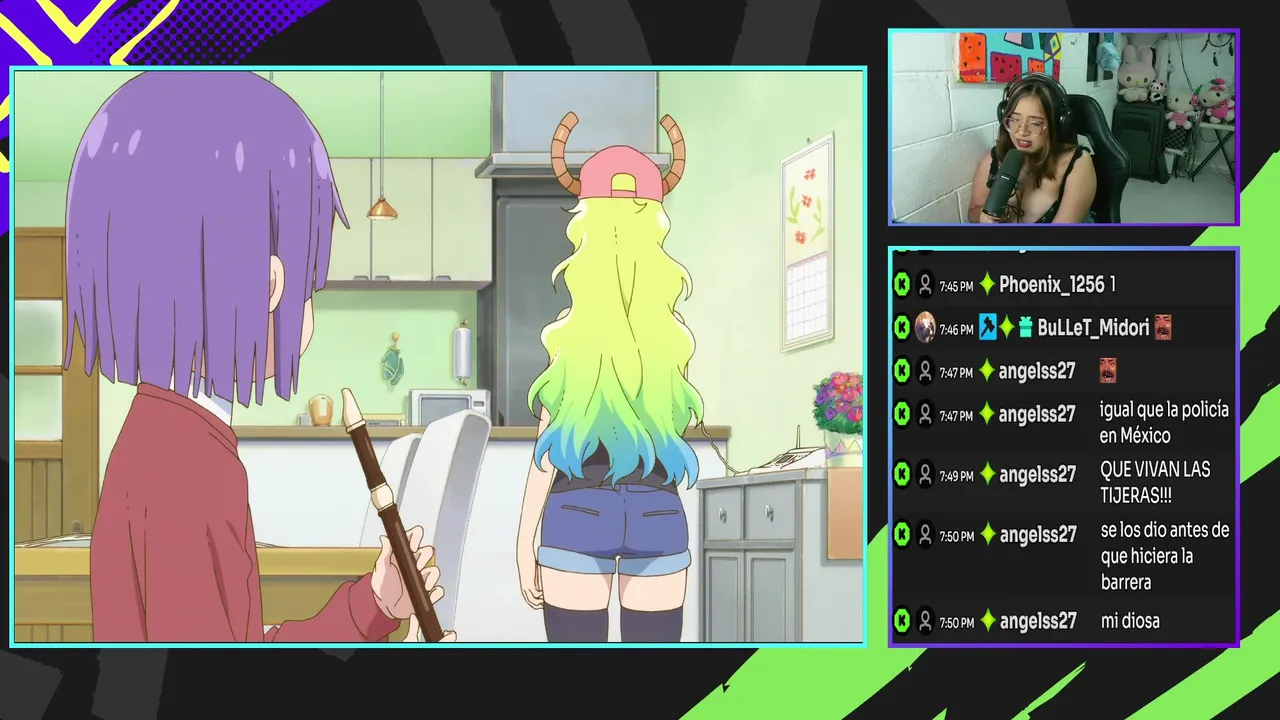Click the green diamond badge before Phoenix_1256
This screenshot has height=720, width=1280.
[987, 285]
